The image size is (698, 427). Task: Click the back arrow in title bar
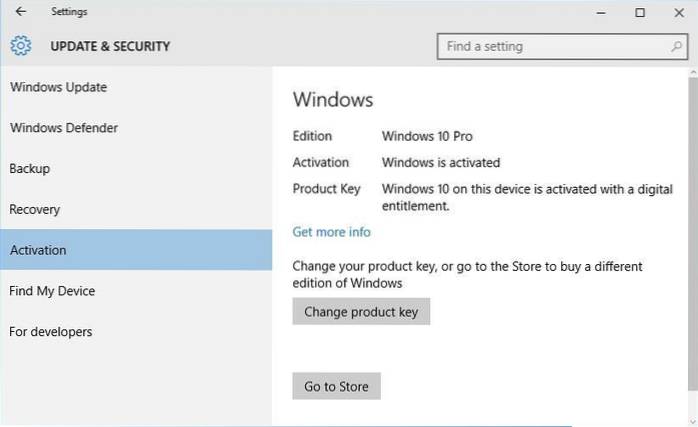[x=21, y=12]
